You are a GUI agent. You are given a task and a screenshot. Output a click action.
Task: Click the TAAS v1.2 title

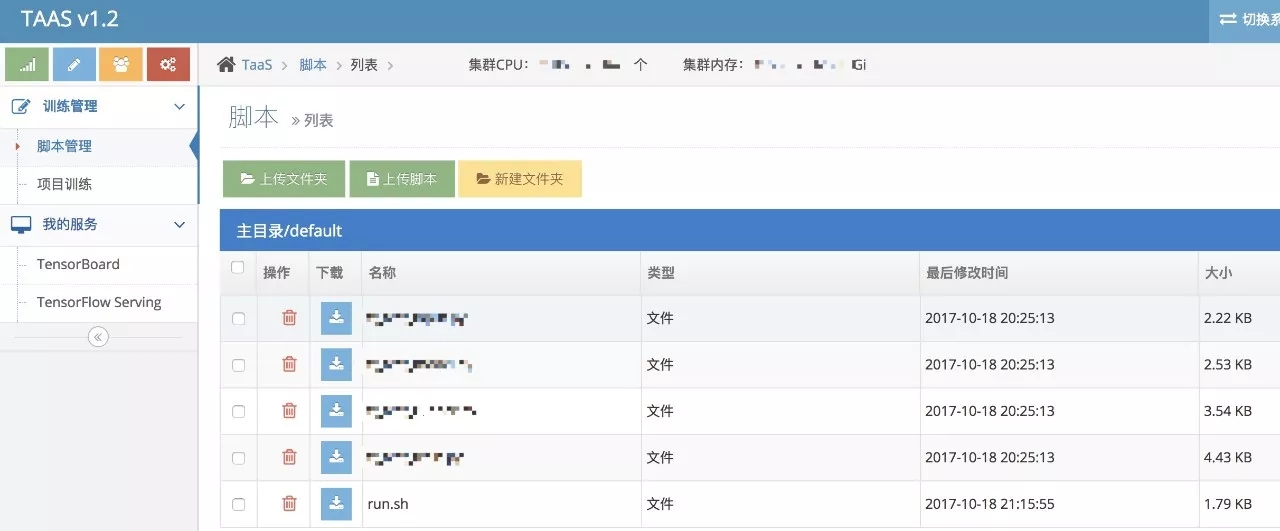click(x=70, y=18)
